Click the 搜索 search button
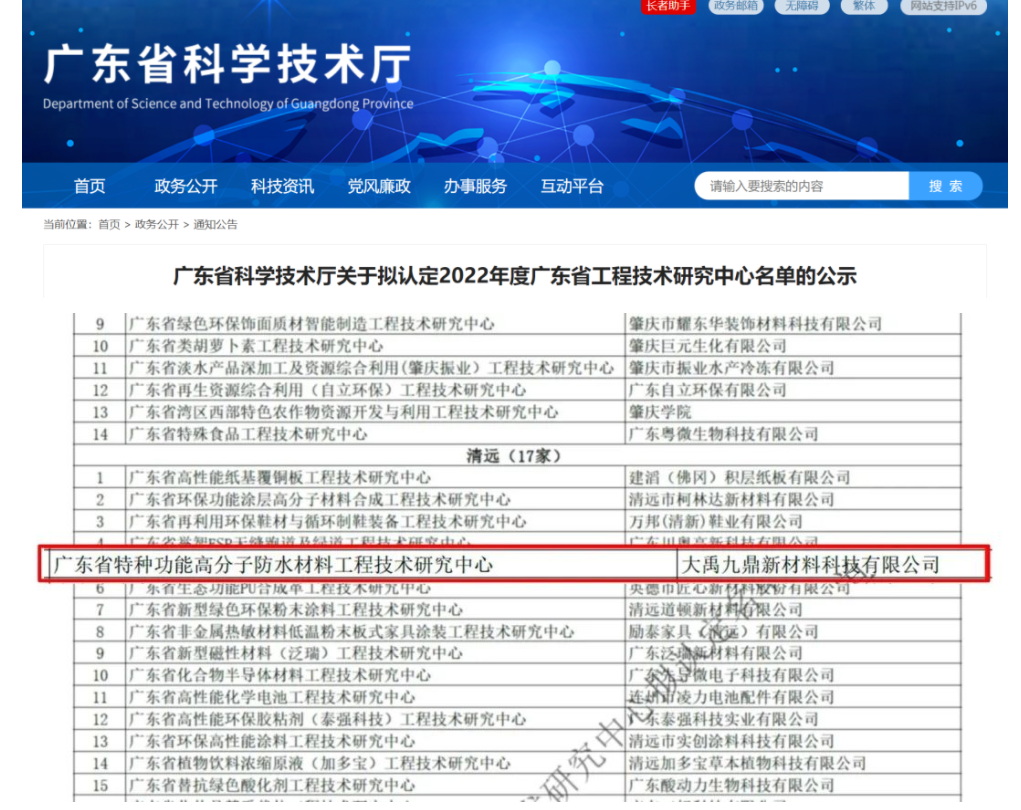Viewport: 1021px width, 810px height. tap(945, 186)
